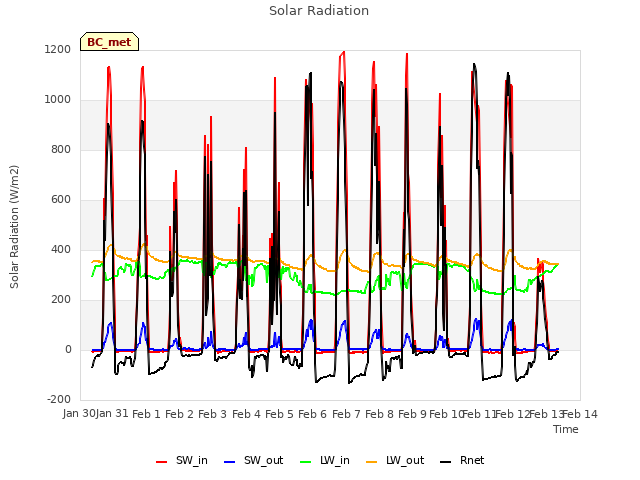The height and width of the screenshot is (480, 640).
Task: Toggle the Rnet legend entry
Action: [462, 461]
